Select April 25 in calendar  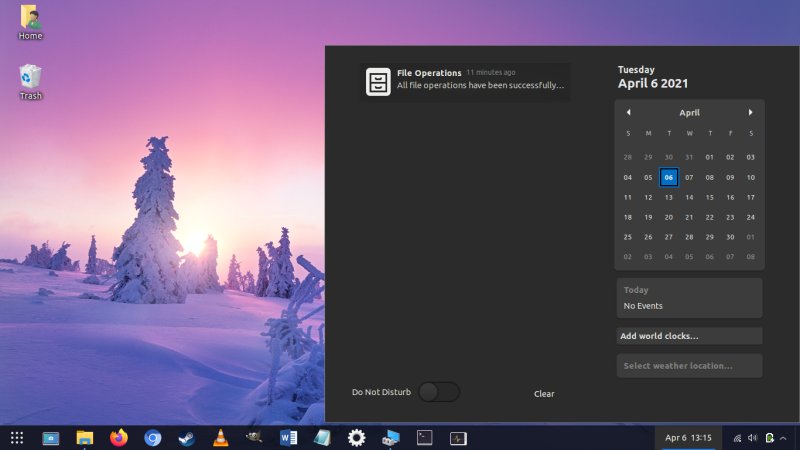coord(628,237)
